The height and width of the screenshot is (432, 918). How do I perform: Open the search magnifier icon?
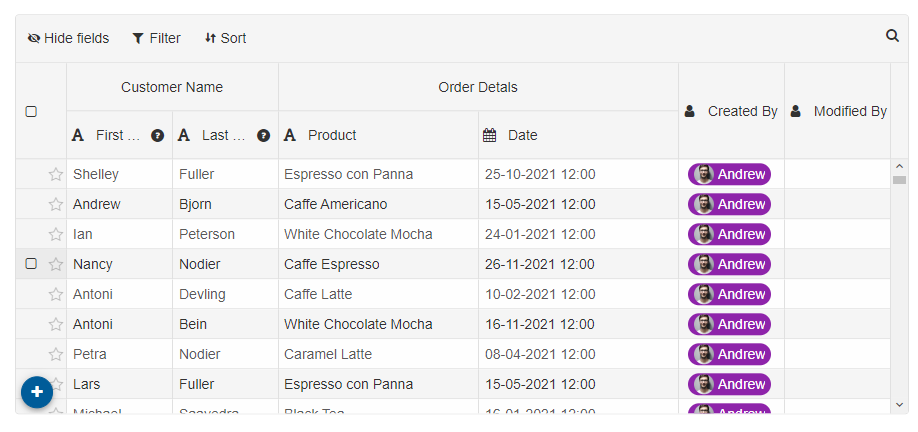click(x=892, y=36)
